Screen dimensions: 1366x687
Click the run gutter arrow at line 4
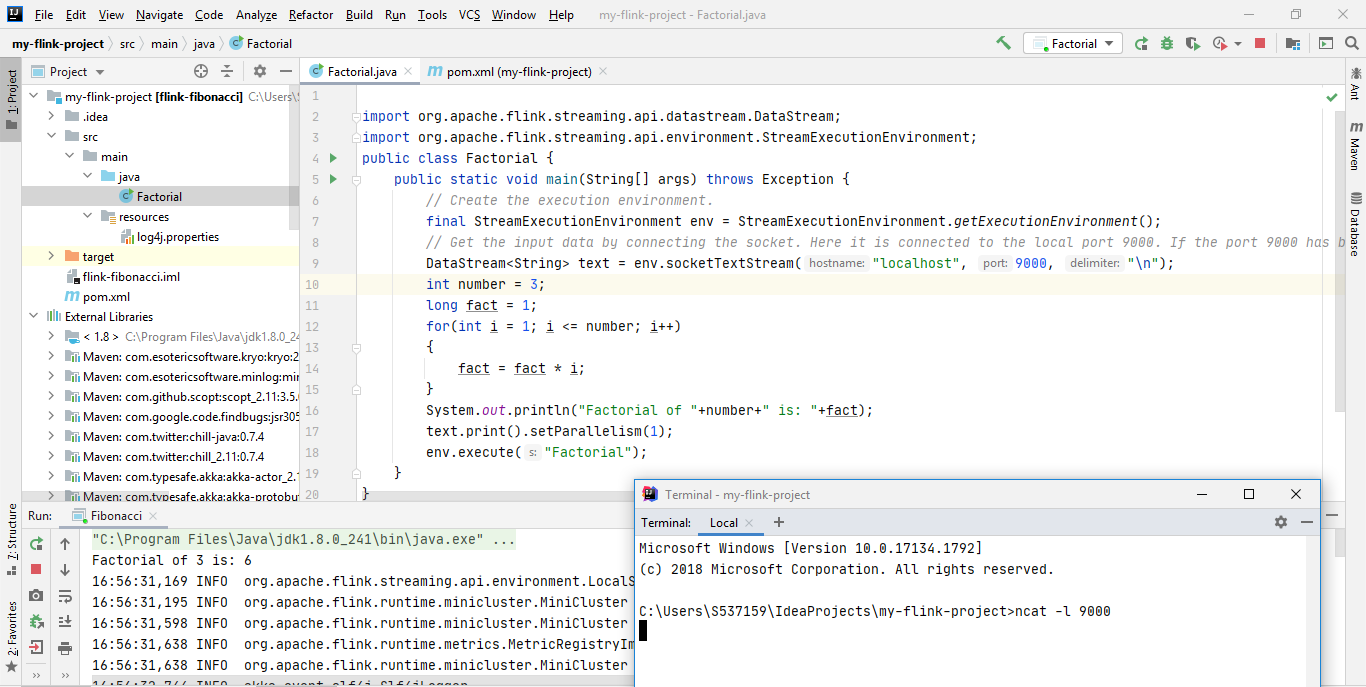[334, 158]
